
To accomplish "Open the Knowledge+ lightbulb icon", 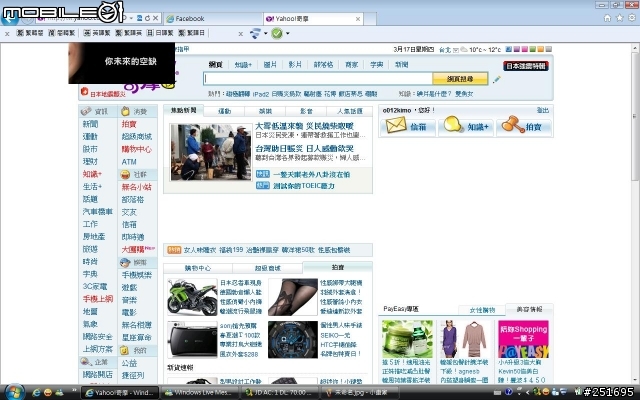I will click(x=453, y=124).
